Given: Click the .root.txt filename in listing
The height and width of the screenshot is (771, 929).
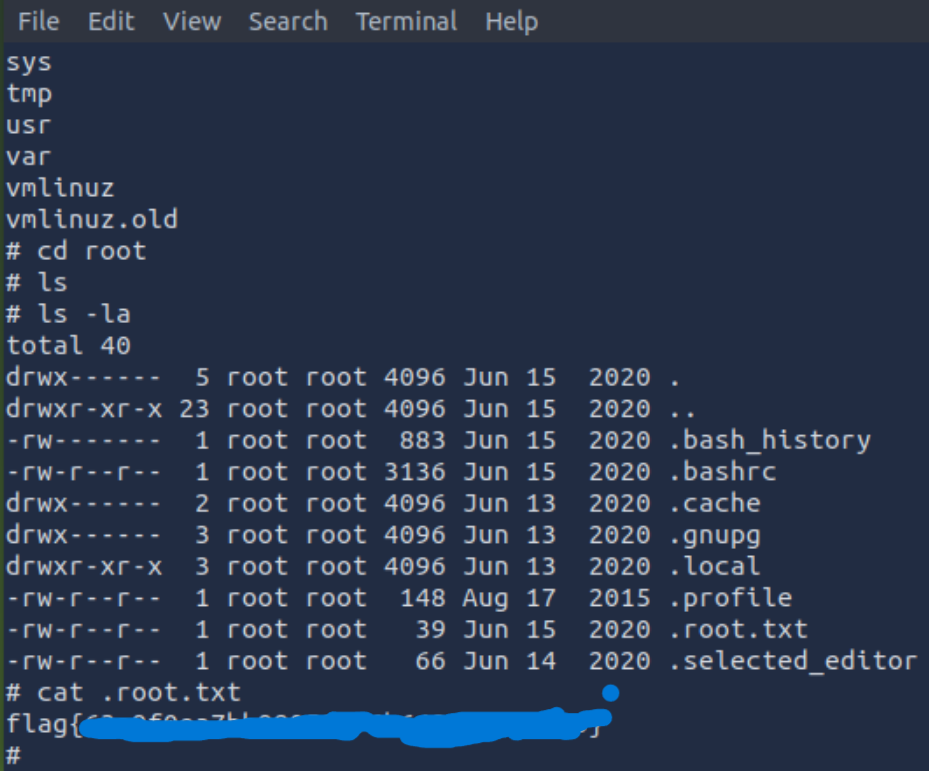Looking at the screenshot, I should point(738,629).
